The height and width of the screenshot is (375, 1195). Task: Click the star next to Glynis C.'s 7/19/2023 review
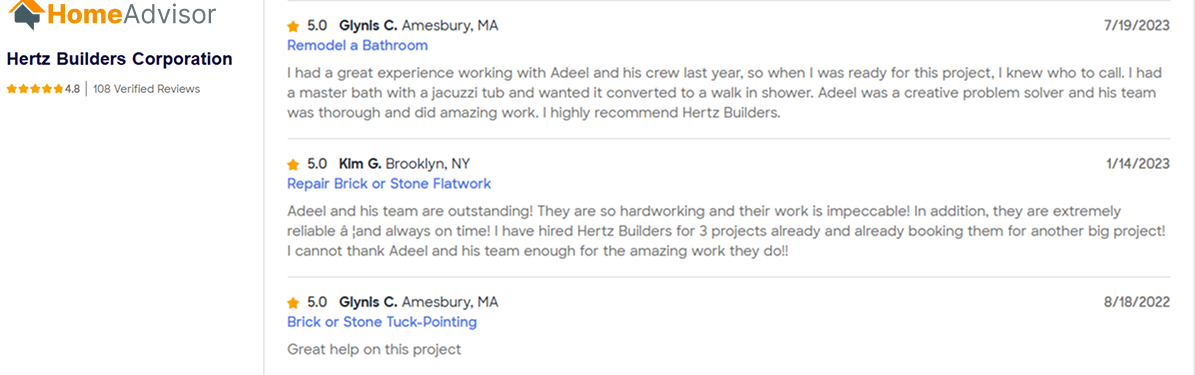point(293,27)
